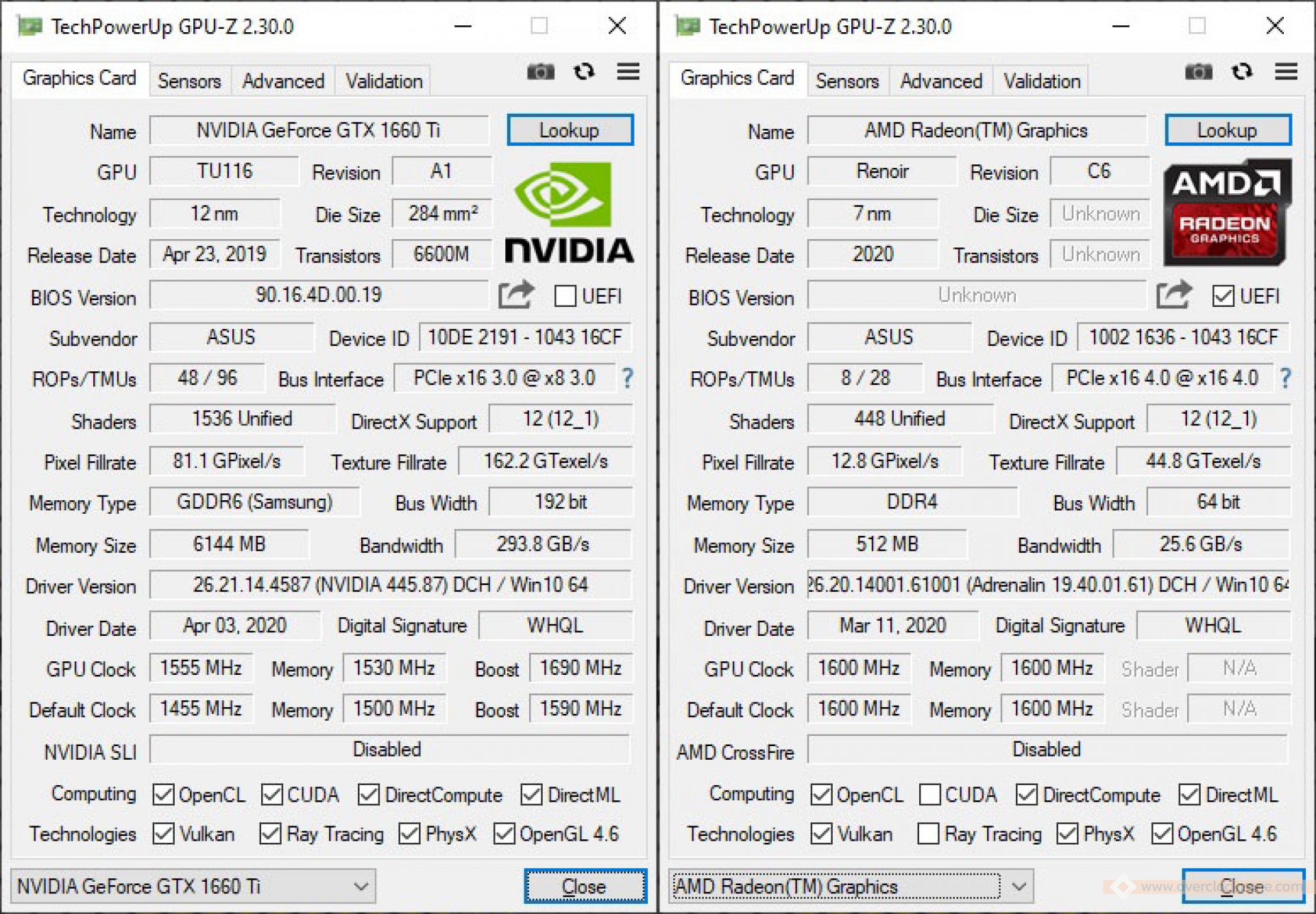1316x914 pixels.
Task: Open Advanced tab in AMD window
Action: pyautogui.click(x=940, y=81)
